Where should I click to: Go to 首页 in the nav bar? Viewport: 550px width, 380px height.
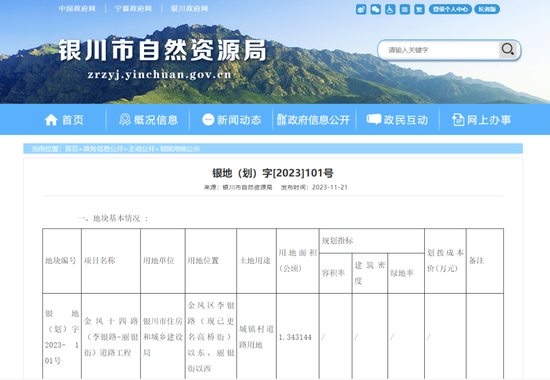tap(73, 120)
